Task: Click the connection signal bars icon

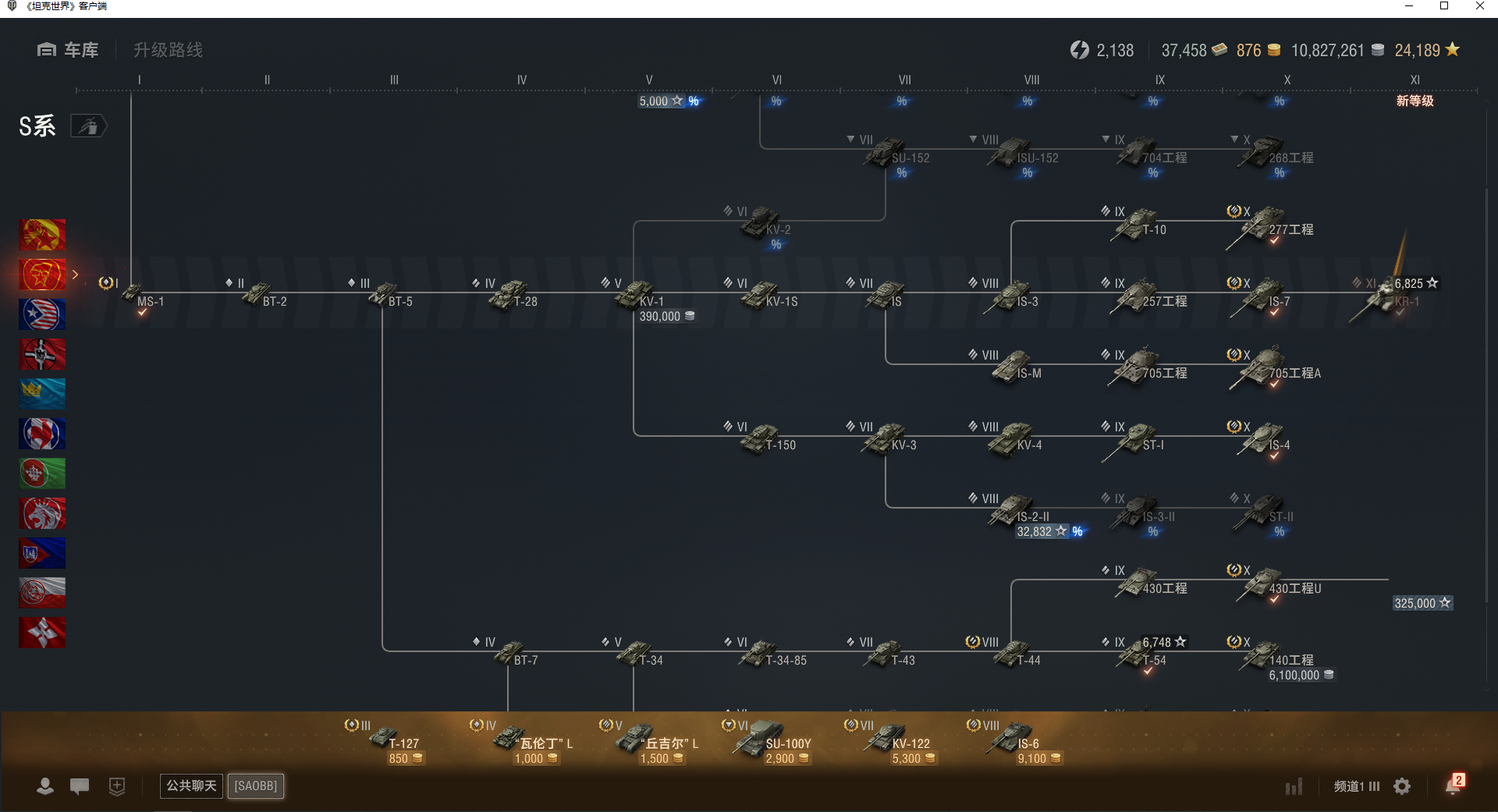Action: coord(1294,786)
